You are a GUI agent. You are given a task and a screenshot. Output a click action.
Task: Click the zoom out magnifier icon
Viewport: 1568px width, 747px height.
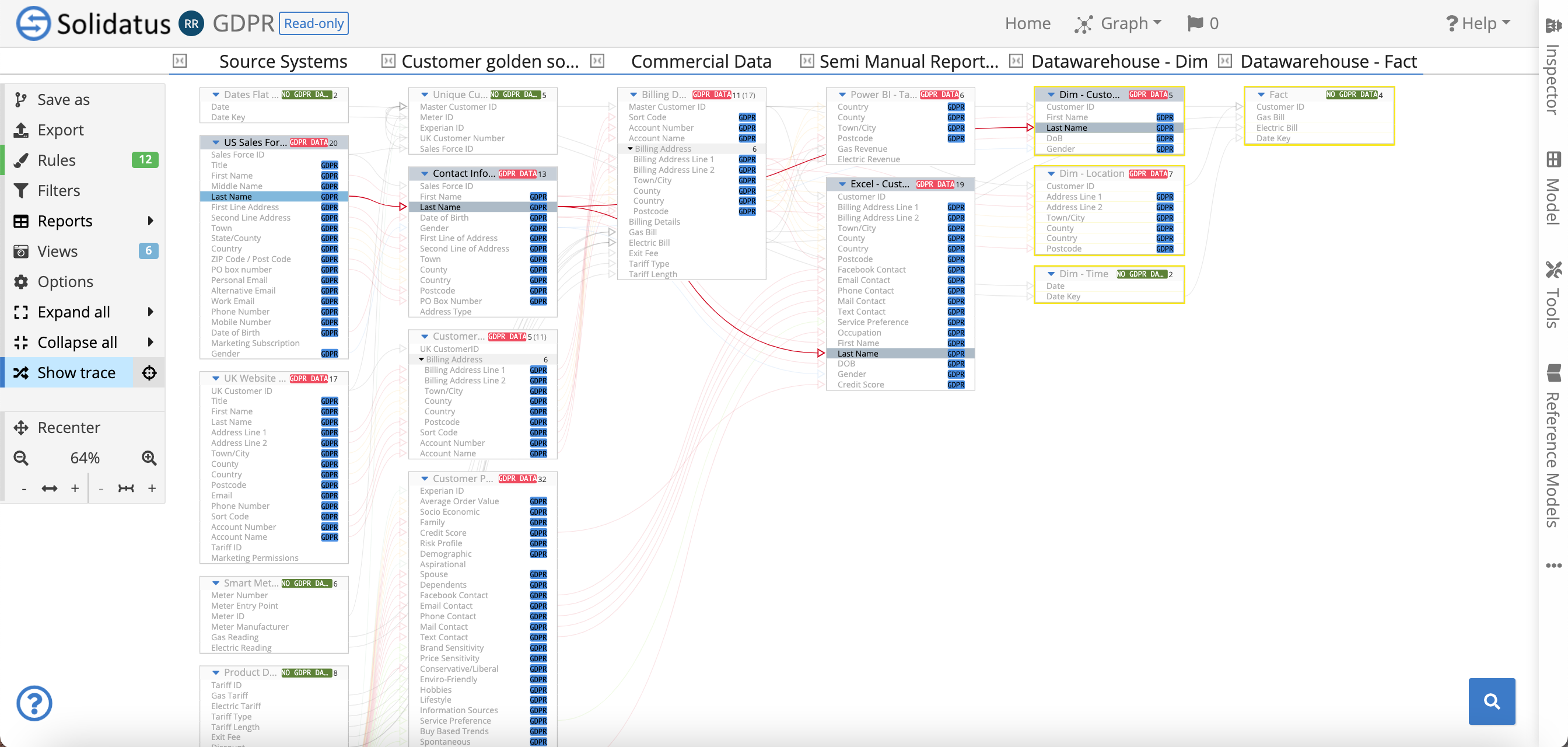pyautogui.click(x=20, y=458)
